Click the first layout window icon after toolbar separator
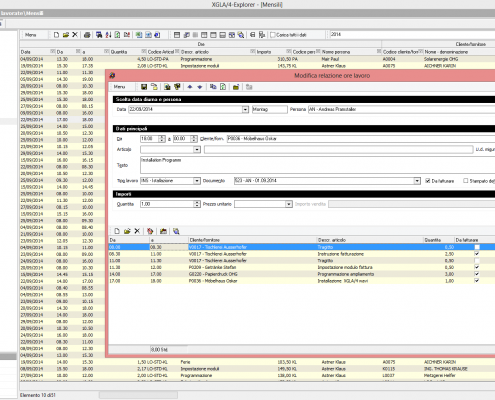 click(177, 35)
